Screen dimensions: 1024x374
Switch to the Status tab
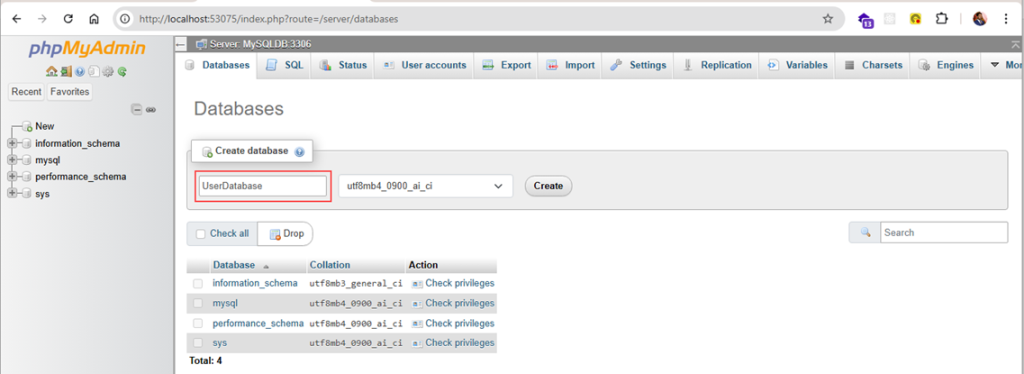(343, 65)
